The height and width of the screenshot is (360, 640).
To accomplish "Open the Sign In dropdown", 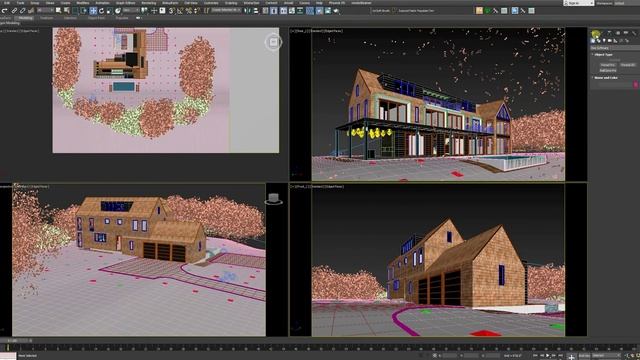I will click(579, 3).
